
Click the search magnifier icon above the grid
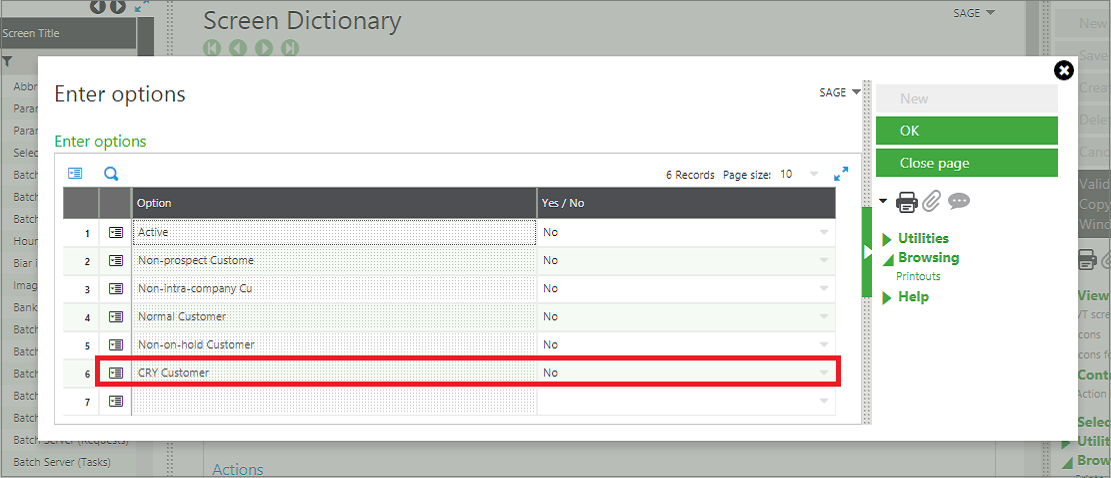pos(111,173)
